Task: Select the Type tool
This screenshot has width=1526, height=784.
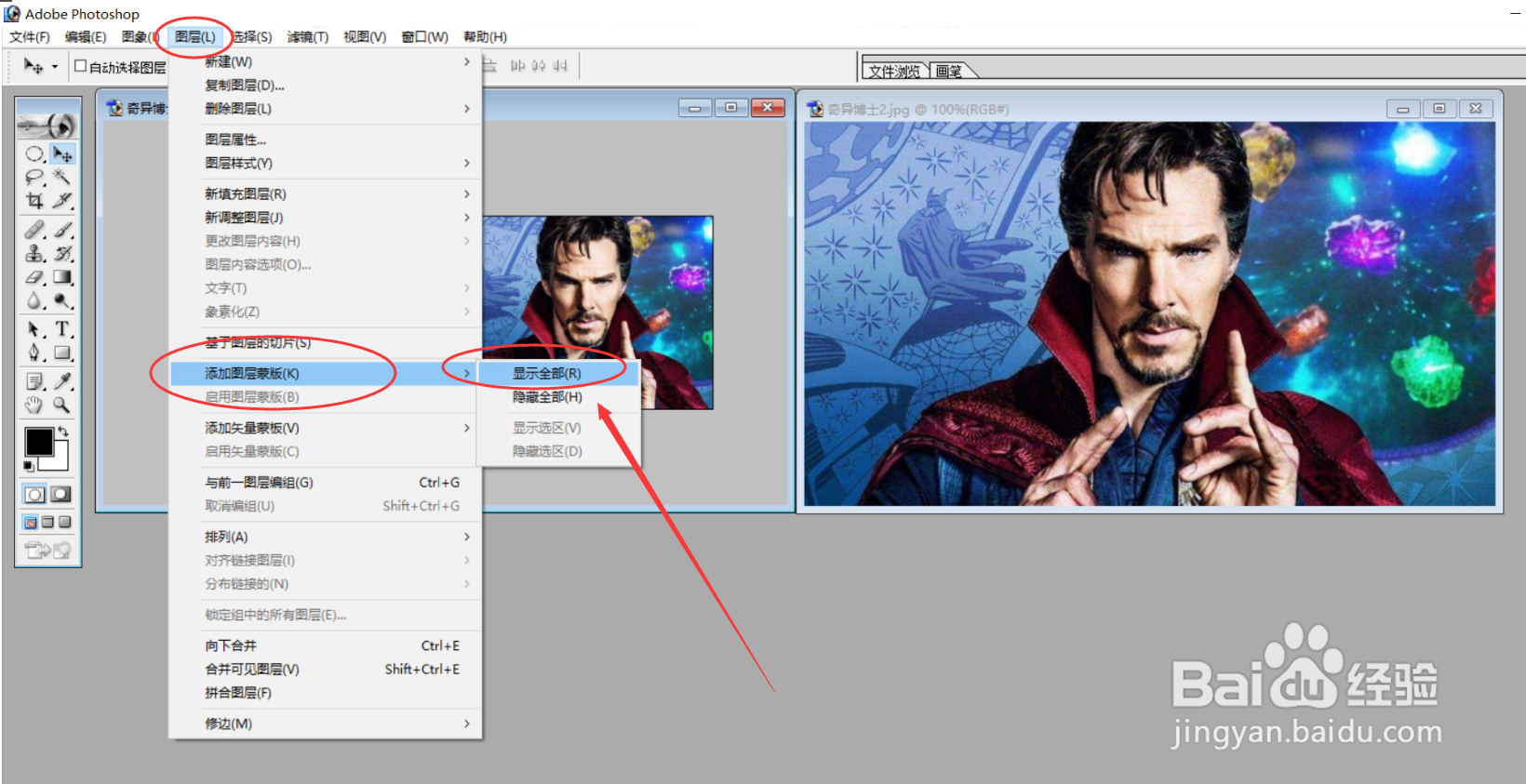Action: pos(62,329)
